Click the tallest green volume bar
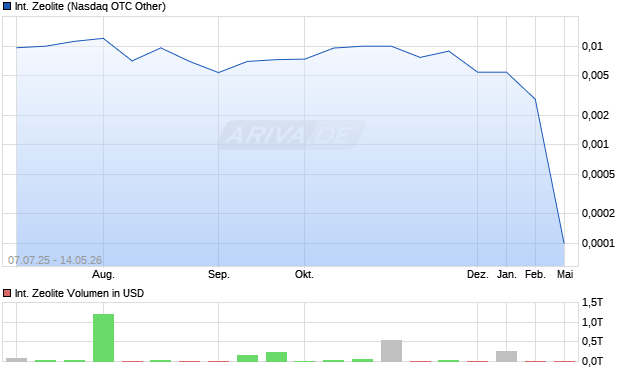 (x=104, y=338)
